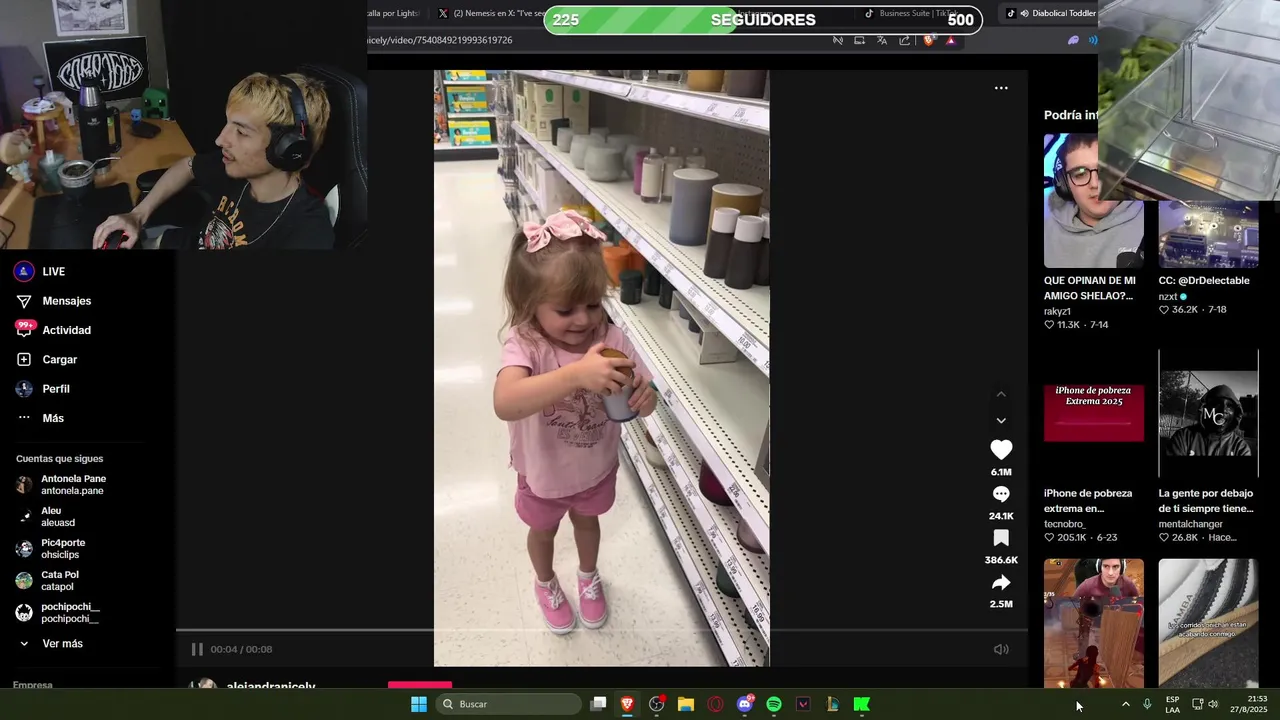Open rakyz1 video thumbnail

pyautogui.click(x=1093, y=200)
